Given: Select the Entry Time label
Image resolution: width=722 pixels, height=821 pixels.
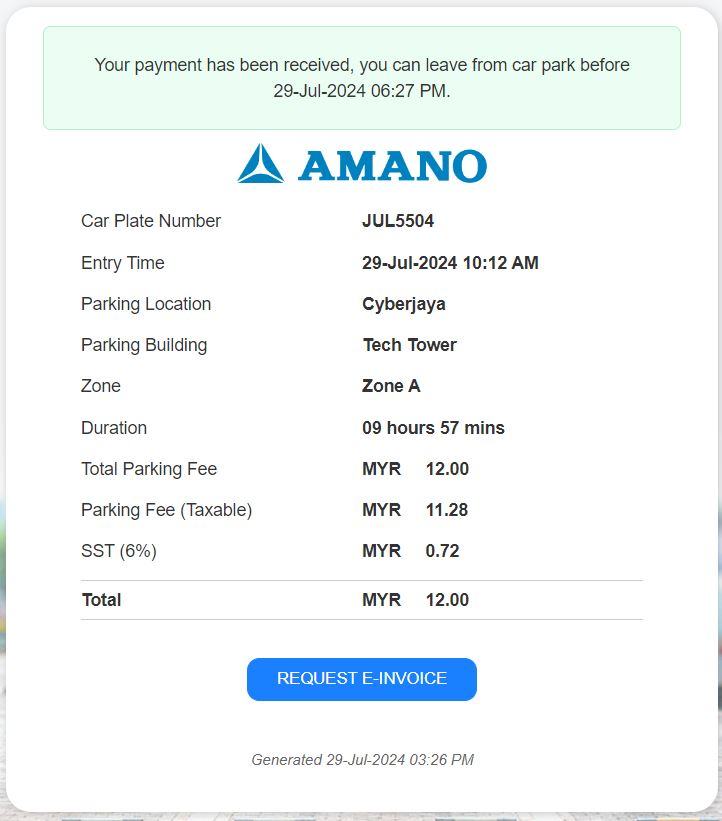Looking at the screenshot, I should (x=123, y=263).
